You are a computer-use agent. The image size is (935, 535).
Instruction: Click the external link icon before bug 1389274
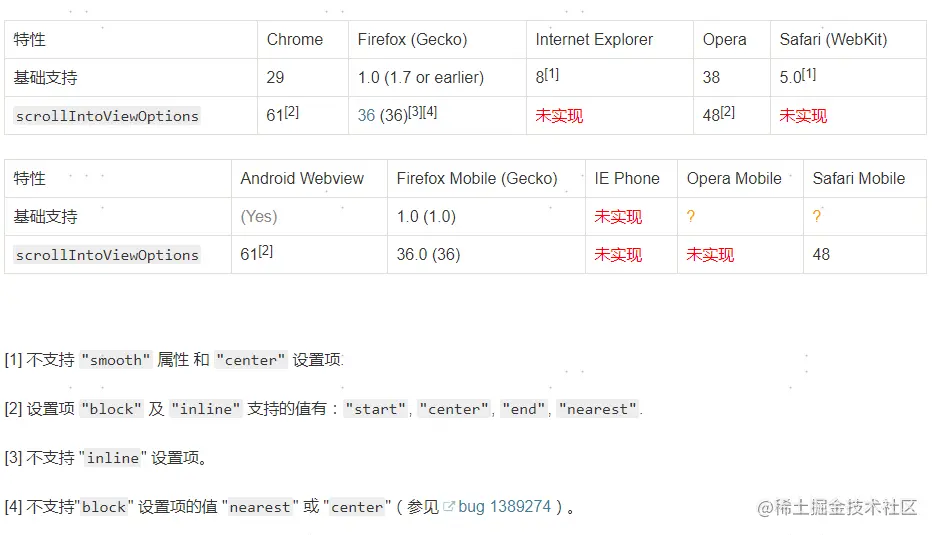(449, 507)
